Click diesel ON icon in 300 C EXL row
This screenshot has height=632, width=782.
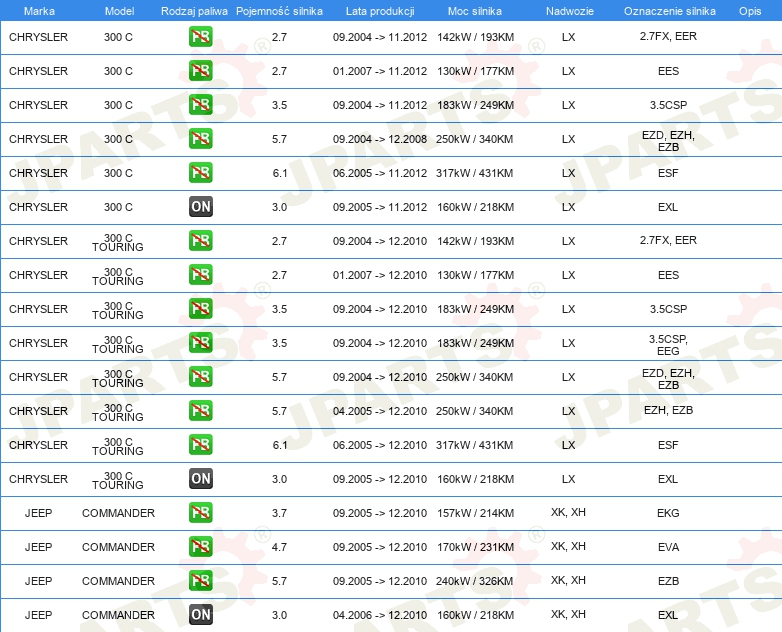click(x=200, y=207)
